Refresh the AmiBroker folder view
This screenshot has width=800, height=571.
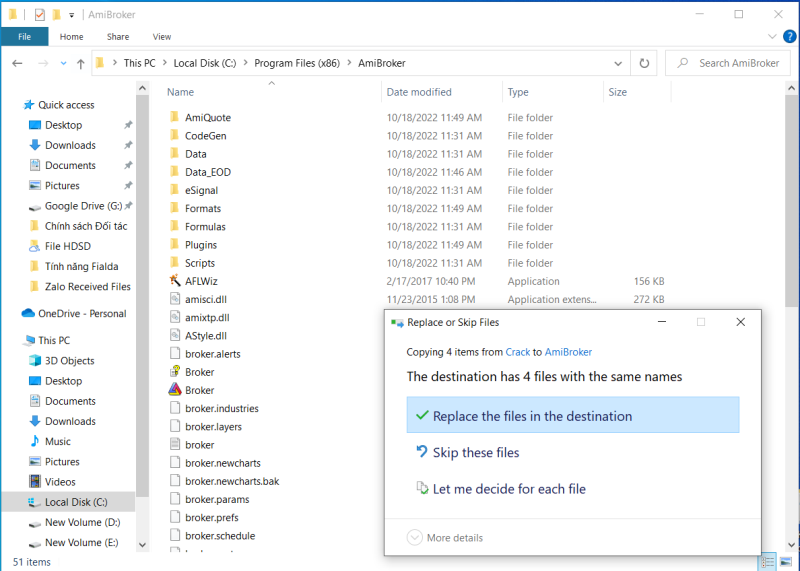[x=645, y=63]
